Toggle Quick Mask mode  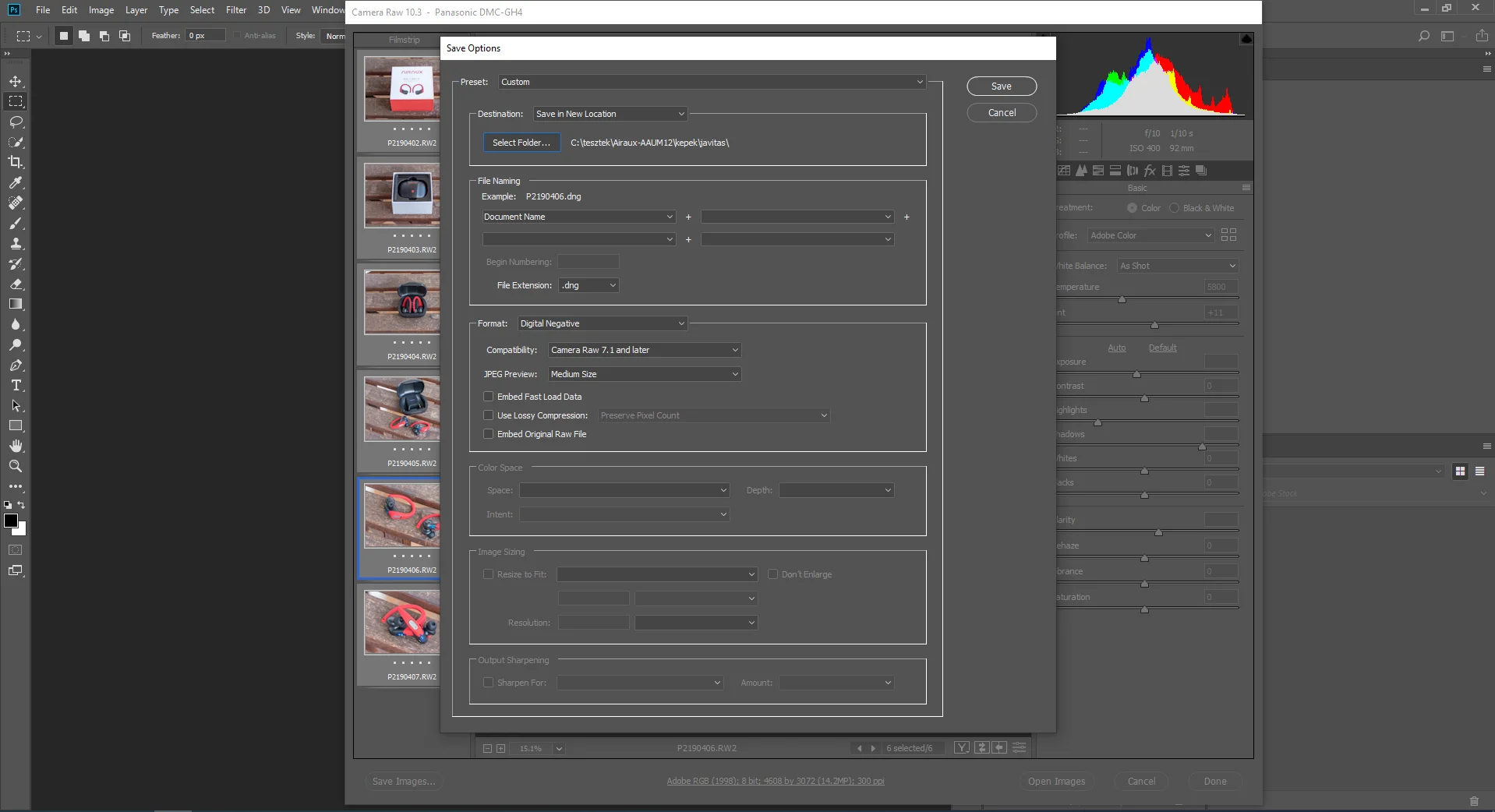pyautogui.click(x=16, y=550)
